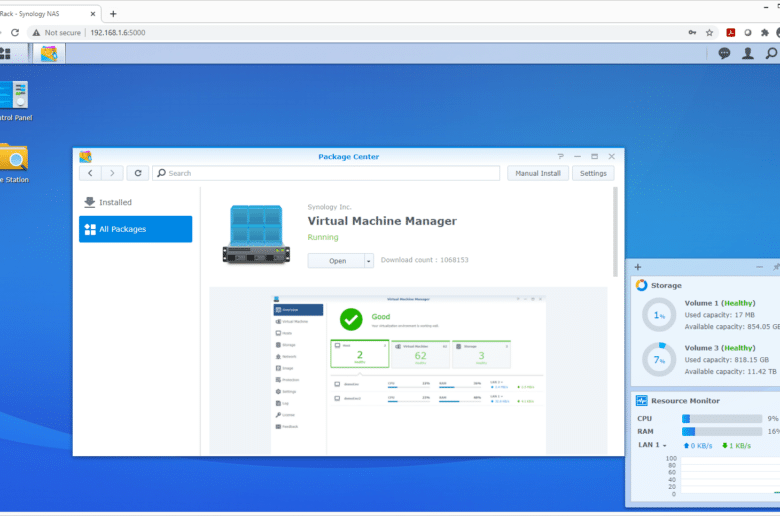Screen dimensions: 780x516
Task: Maximize the Package Center window
Action: coord(594,156)
